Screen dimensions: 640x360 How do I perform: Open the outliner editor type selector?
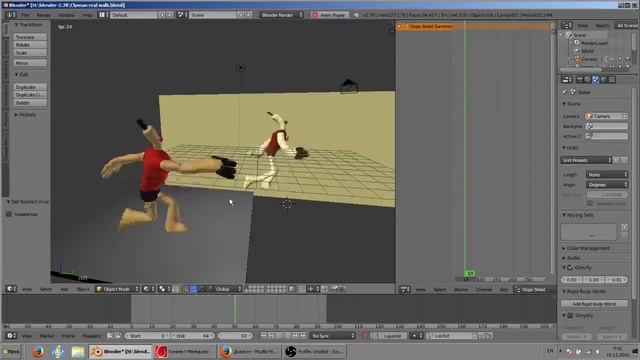tap(567, 25)
